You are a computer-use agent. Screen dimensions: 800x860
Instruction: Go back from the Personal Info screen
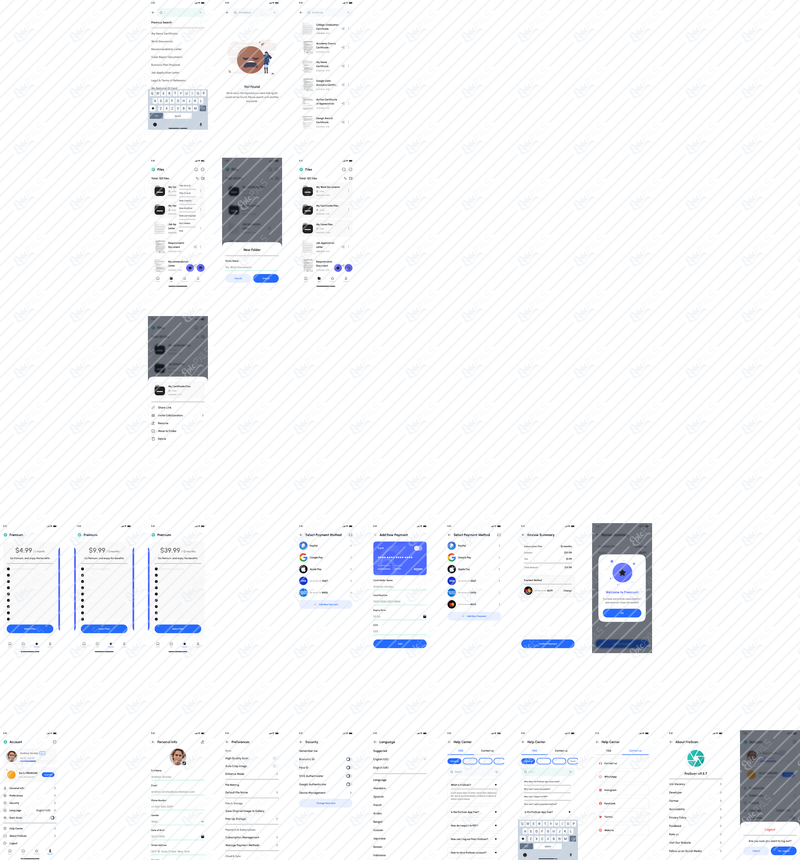click(x=153, y=742)
